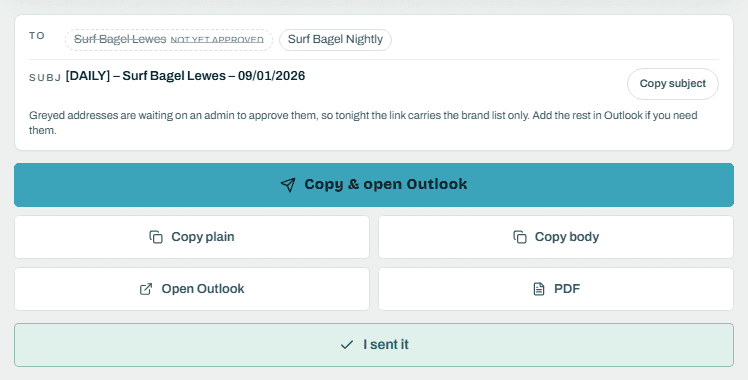Copy the email subject line
The image size is (748, 380).
coord(673,84)
